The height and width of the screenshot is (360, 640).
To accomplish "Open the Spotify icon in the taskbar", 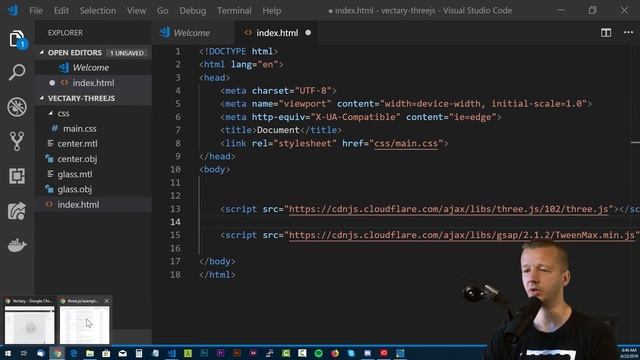I will (318, 353).
